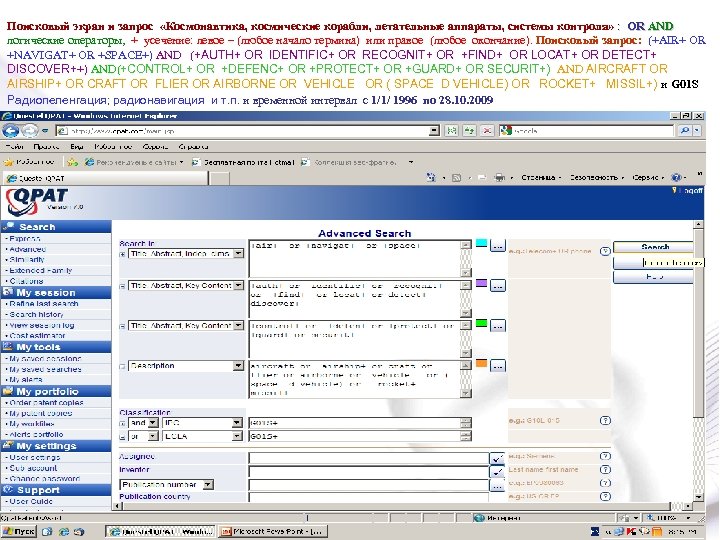Open Favorites via the star icon

(x=8, y=162)
